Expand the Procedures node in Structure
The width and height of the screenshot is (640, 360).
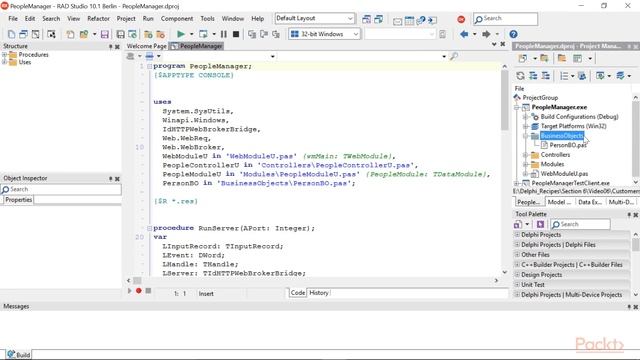click(x=4, y=54)
